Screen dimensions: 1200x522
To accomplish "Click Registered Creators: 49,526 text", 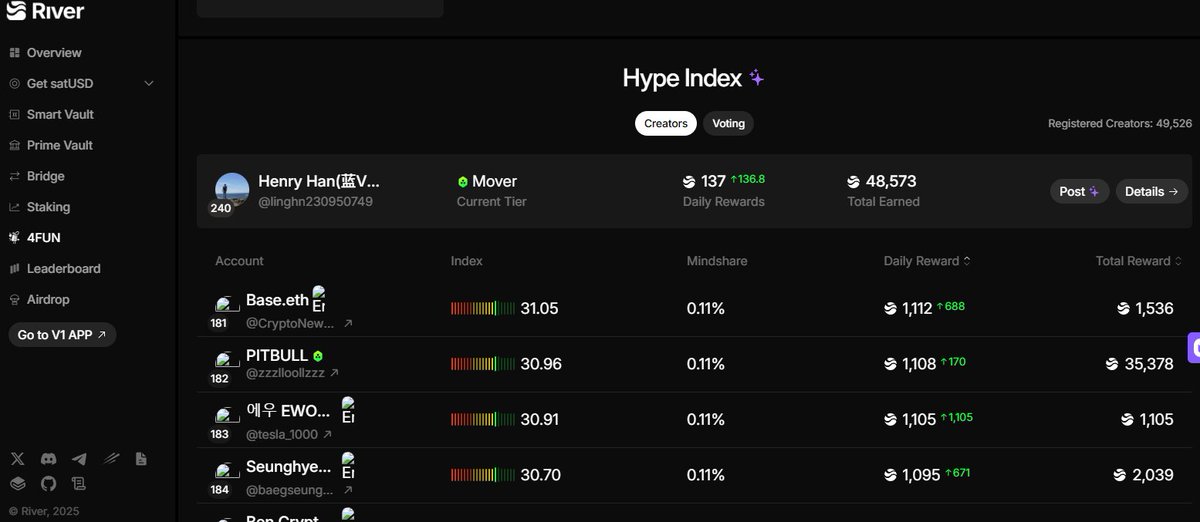I will tap(1120, 124).
